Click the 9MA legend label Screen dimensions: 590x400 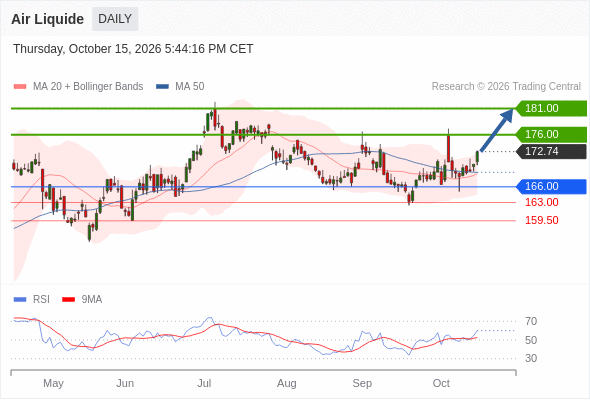92,300
